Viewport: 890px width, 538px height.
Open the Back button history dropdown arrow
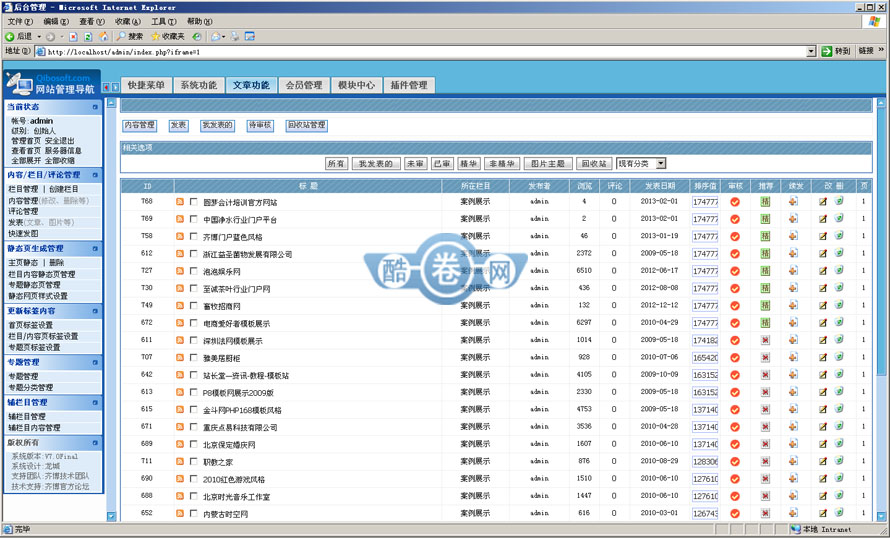click(39, 36)
